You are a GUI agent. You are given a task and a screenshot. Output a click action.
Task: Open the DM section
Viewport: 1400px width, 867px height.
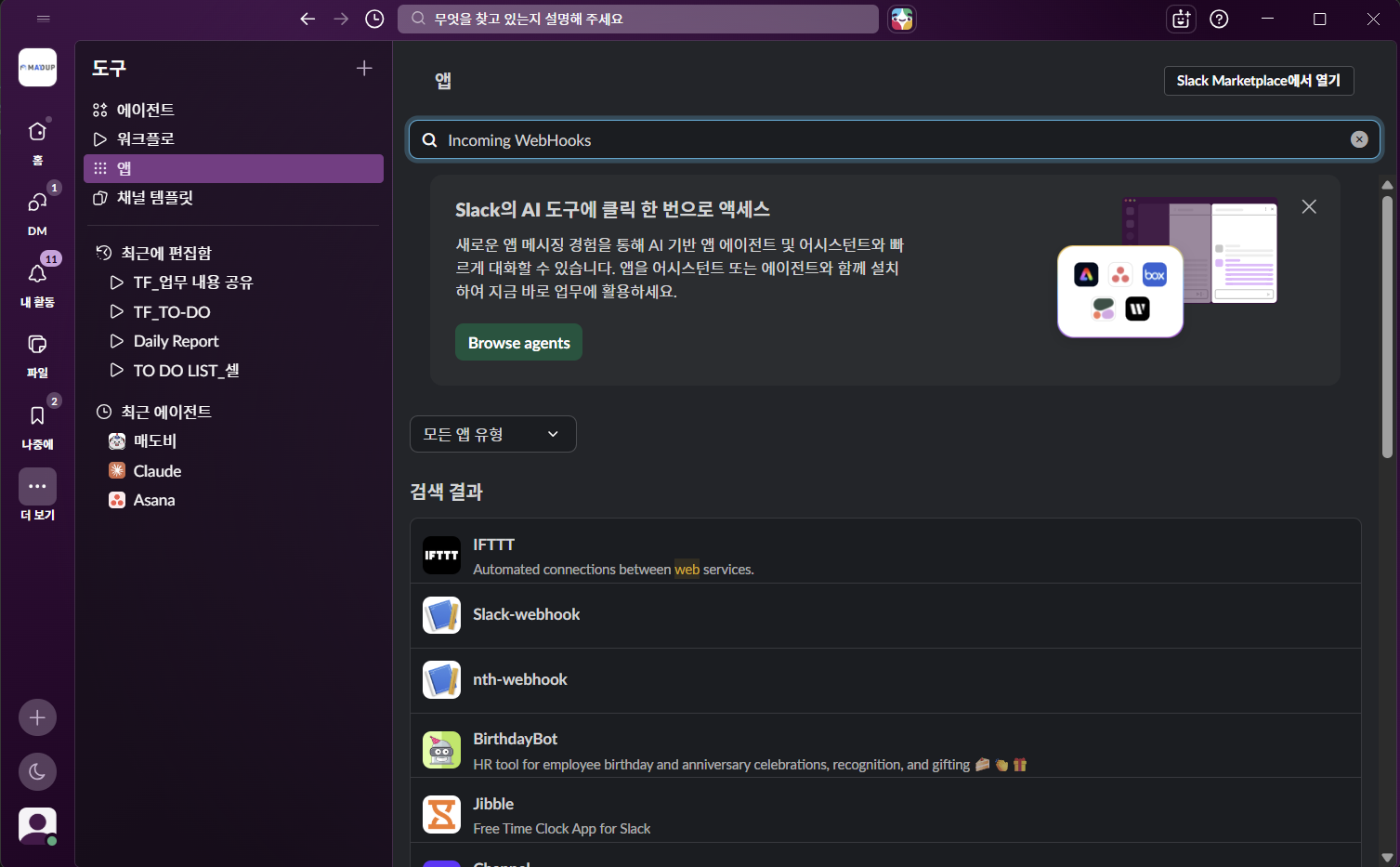(37, 212)
